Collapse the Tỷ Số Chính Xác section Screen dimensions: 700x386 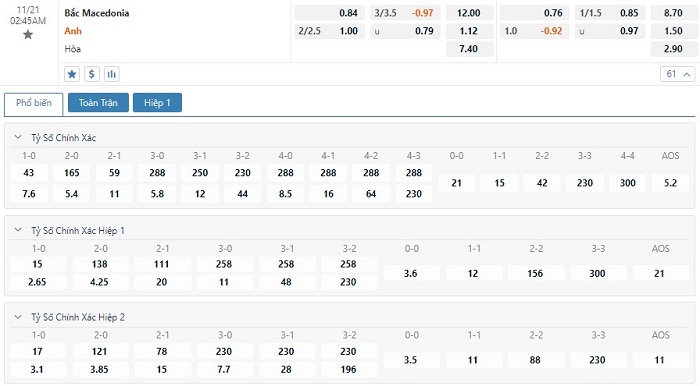18,137
